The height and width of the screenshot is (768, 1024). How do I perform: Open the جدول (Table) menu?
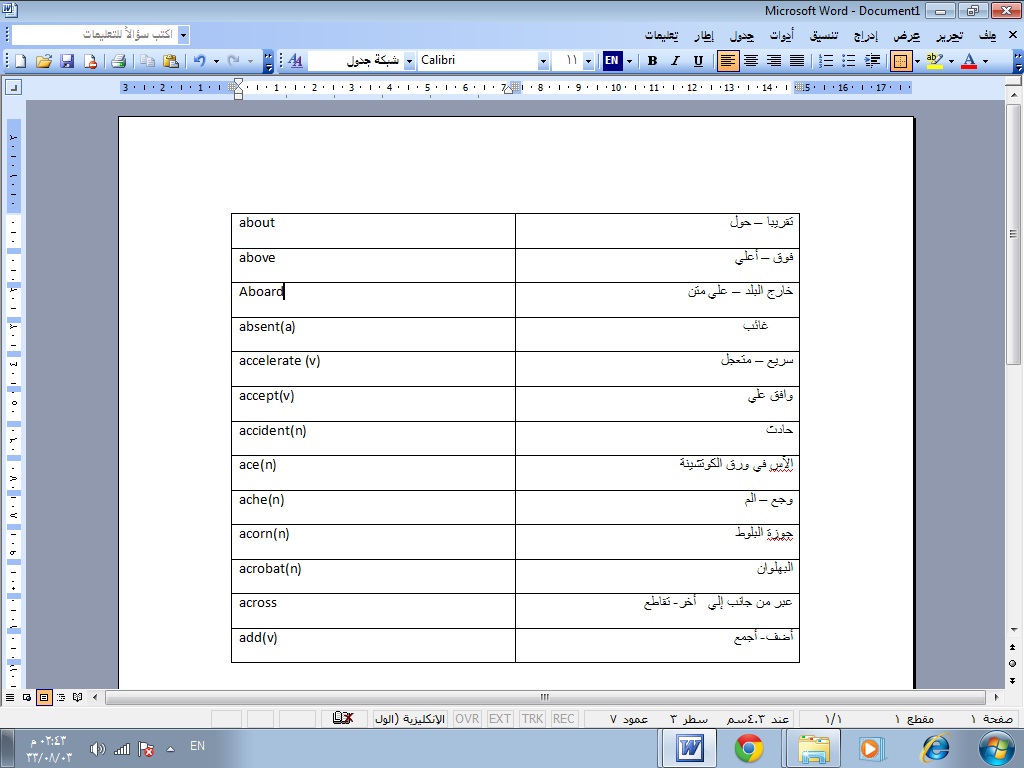[x=741, y=35]
